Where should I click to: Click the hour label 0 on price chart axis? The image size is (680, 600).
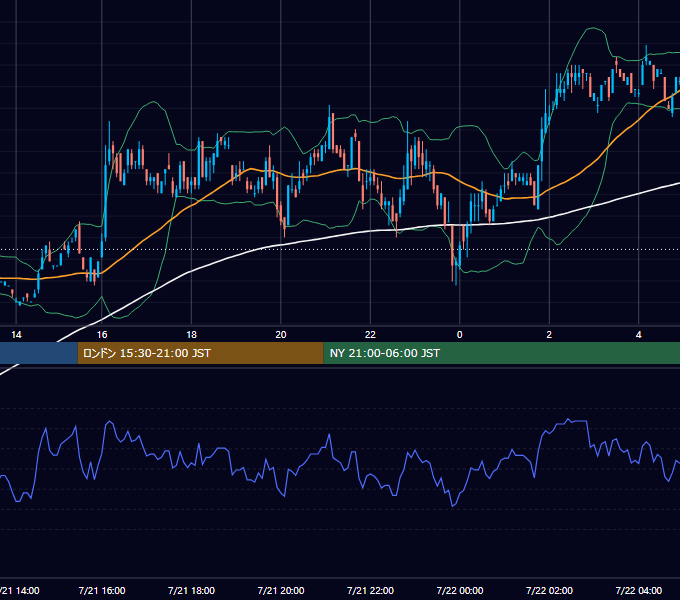(460, 335)
